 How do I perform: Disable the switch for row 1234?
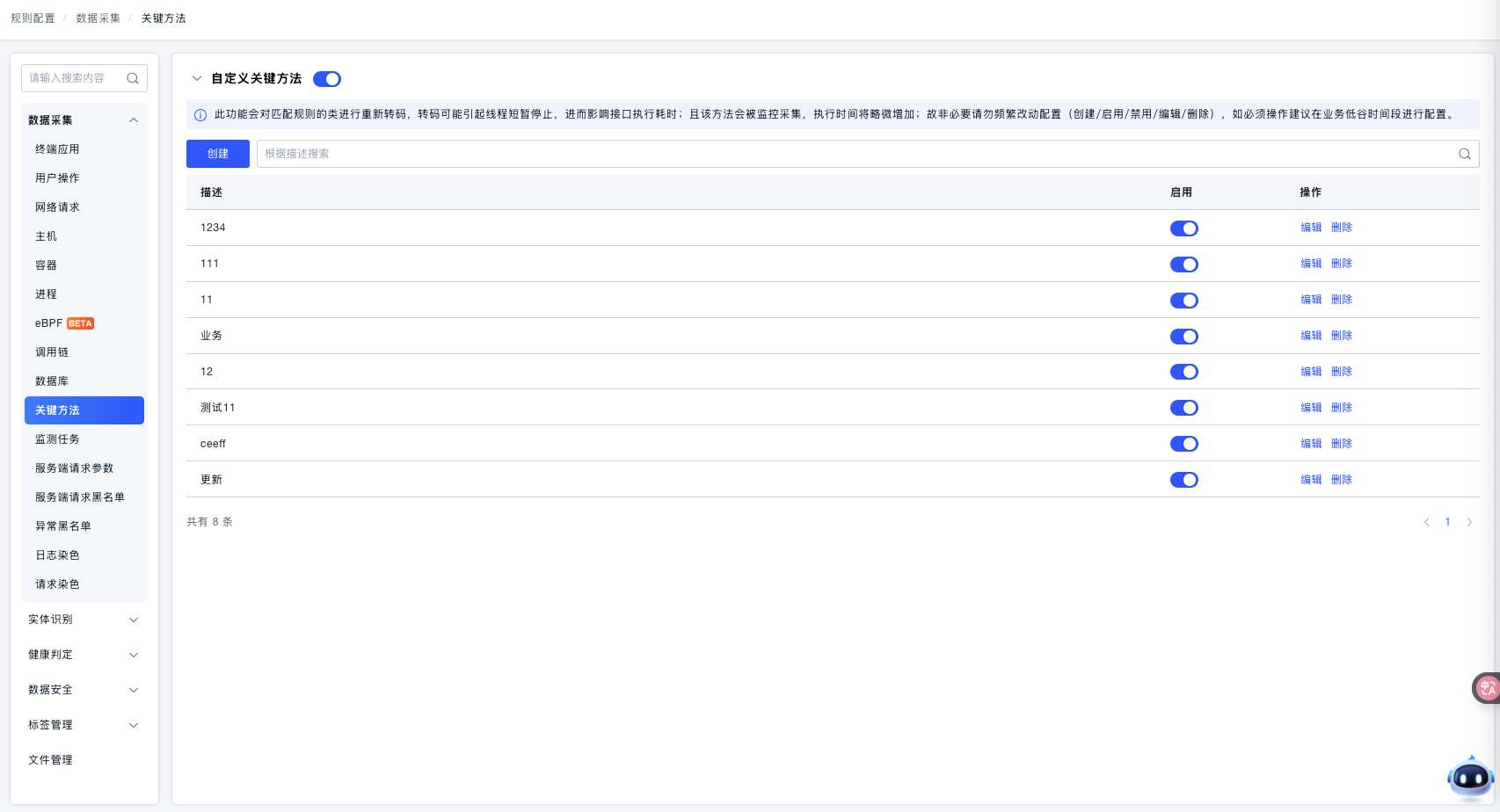1183,228
